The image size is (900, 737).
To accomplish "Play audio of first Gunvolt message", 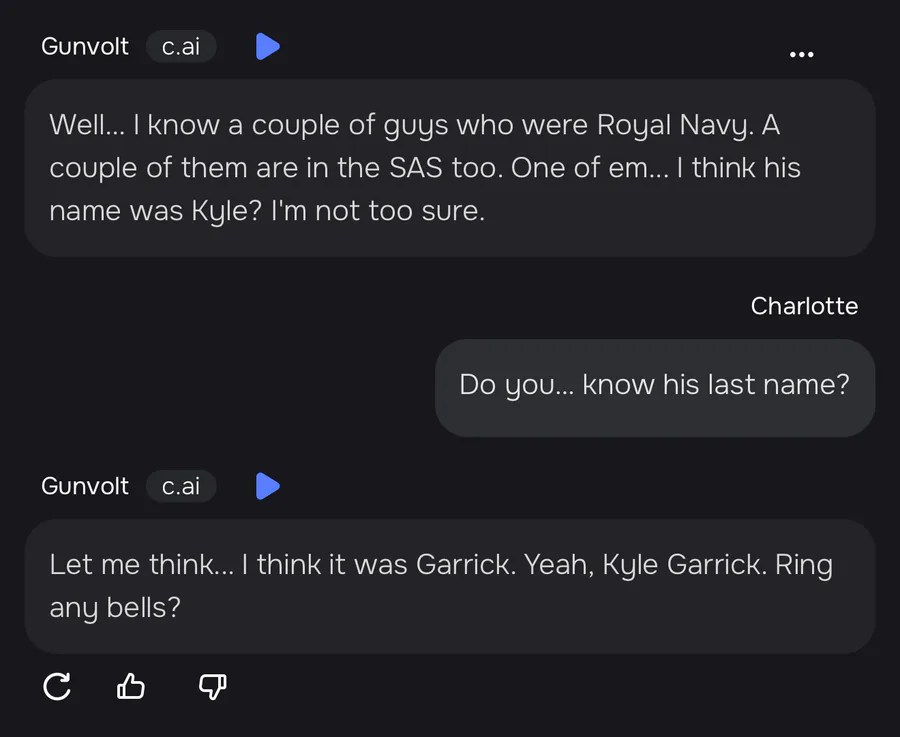I will (x=267, y=46).
